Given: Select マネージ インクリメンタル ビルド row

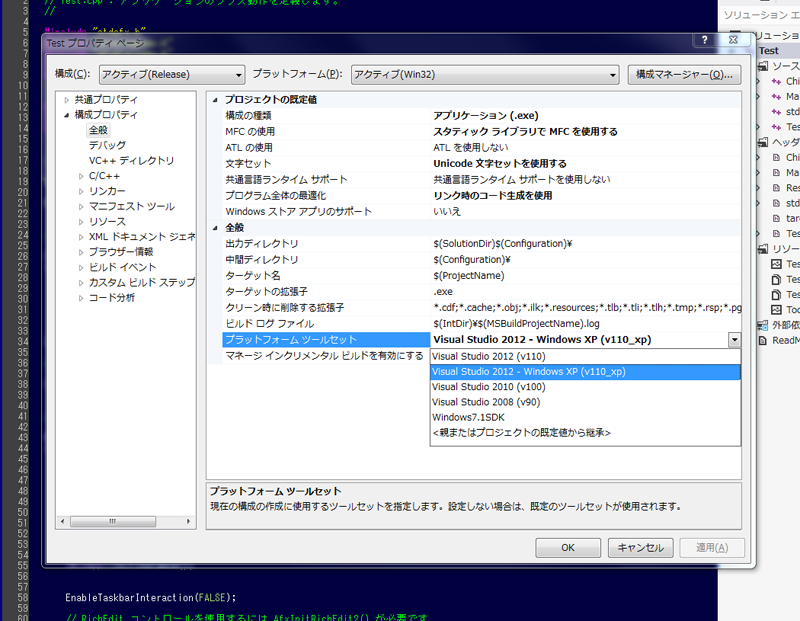Looking at the screenshot, I should click(x=326, y=356).
